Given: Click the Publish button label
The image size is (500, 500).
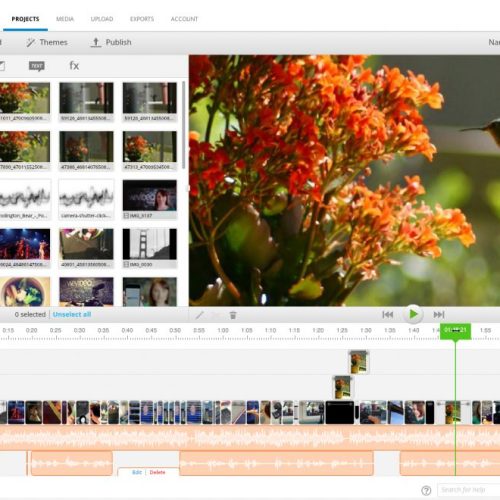Looking at the screenshot, I should click(118, 42).
